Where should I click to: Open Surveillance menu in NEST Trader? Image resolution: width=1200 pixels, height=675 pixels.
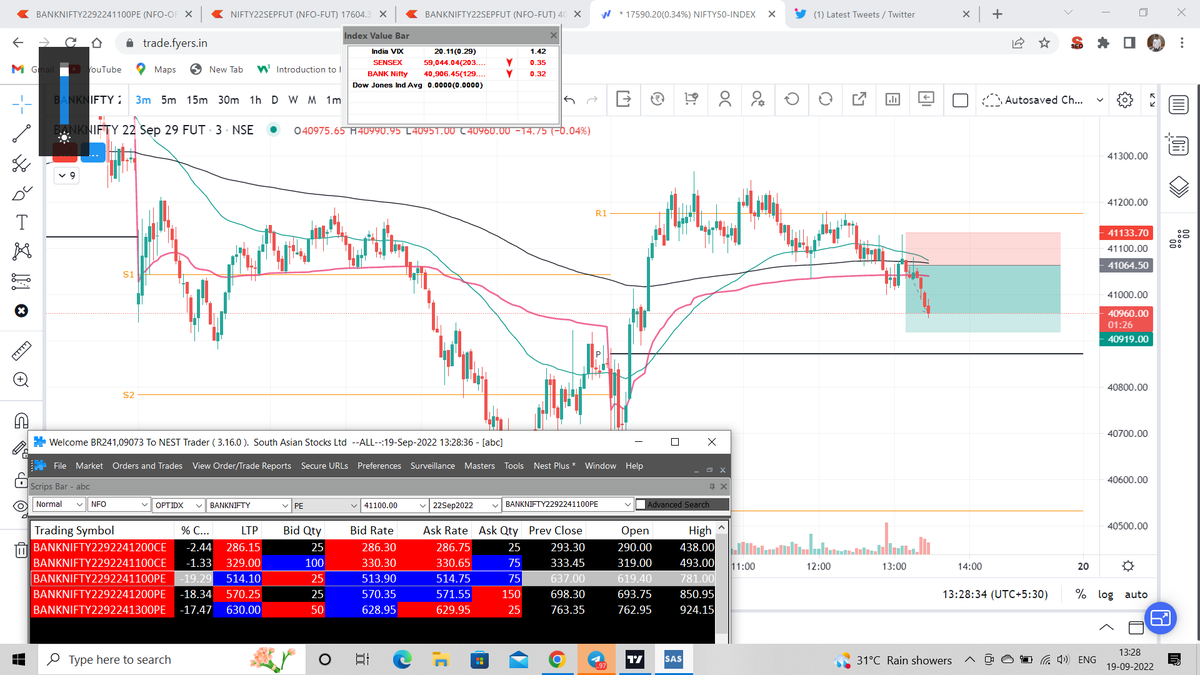[x=432, y=466]
